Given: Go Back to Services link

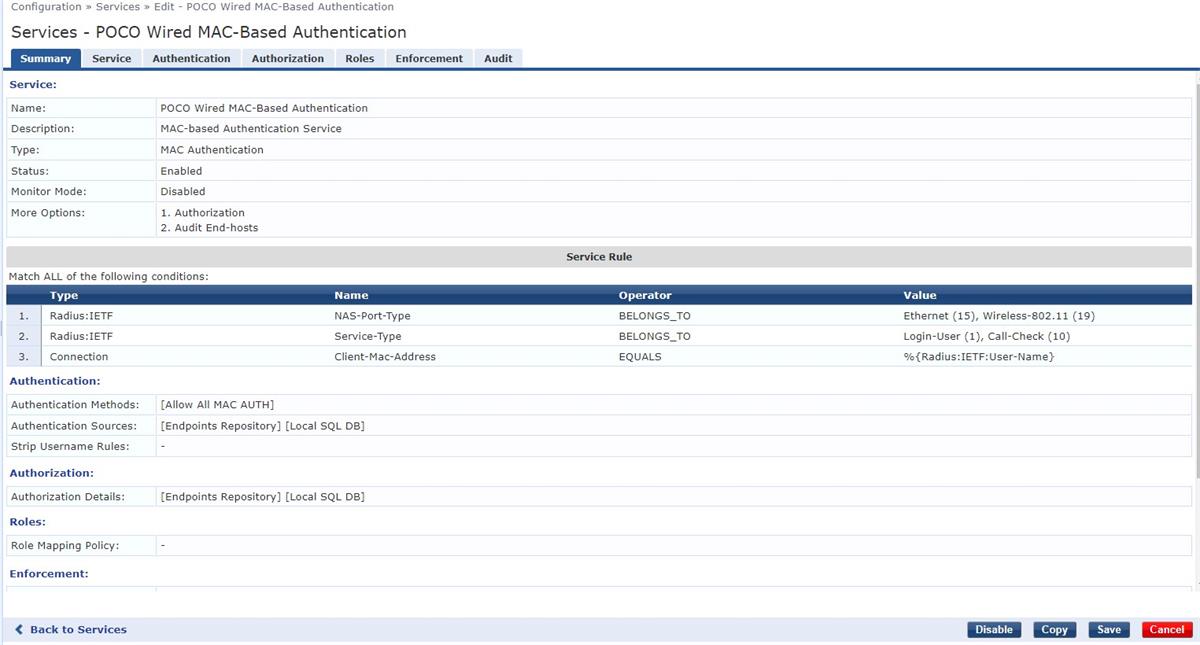Looking at the screenshot, I should pyautogui.click(x=78, y=630).
